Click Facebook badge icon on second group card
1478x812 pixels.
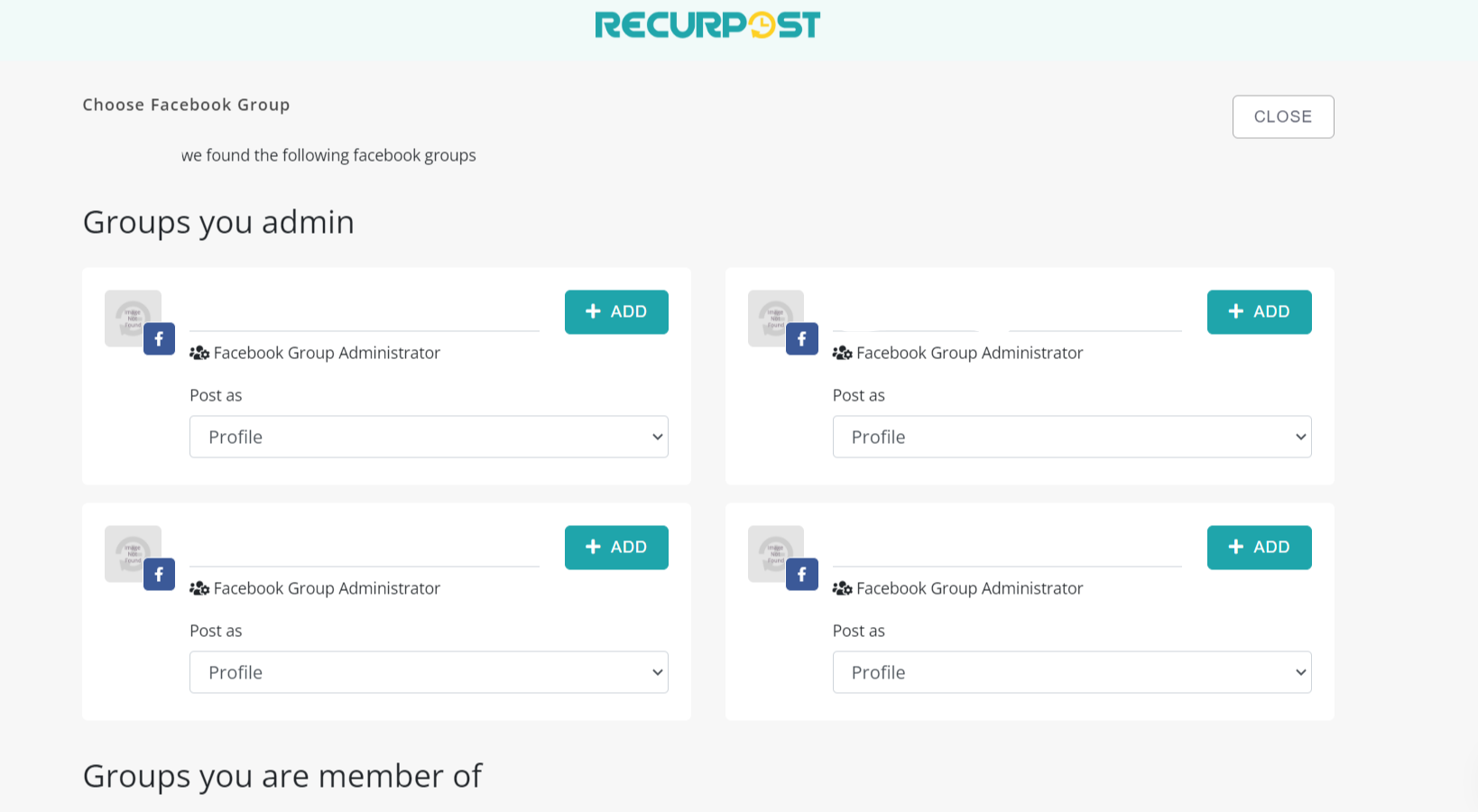click(802, 339)
